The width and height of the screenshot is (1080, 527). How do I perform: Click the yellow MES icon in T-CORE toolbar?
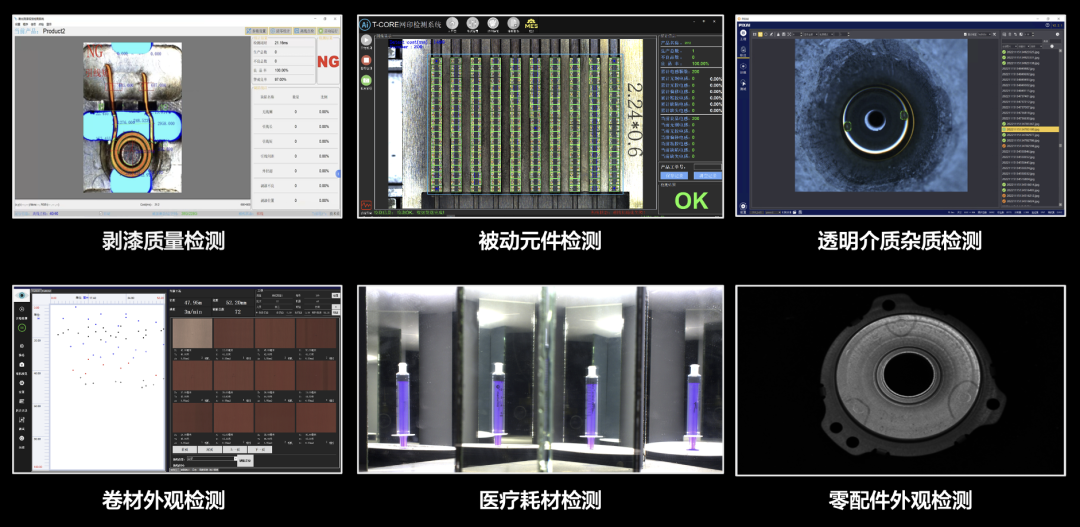[x=532, y=25]
